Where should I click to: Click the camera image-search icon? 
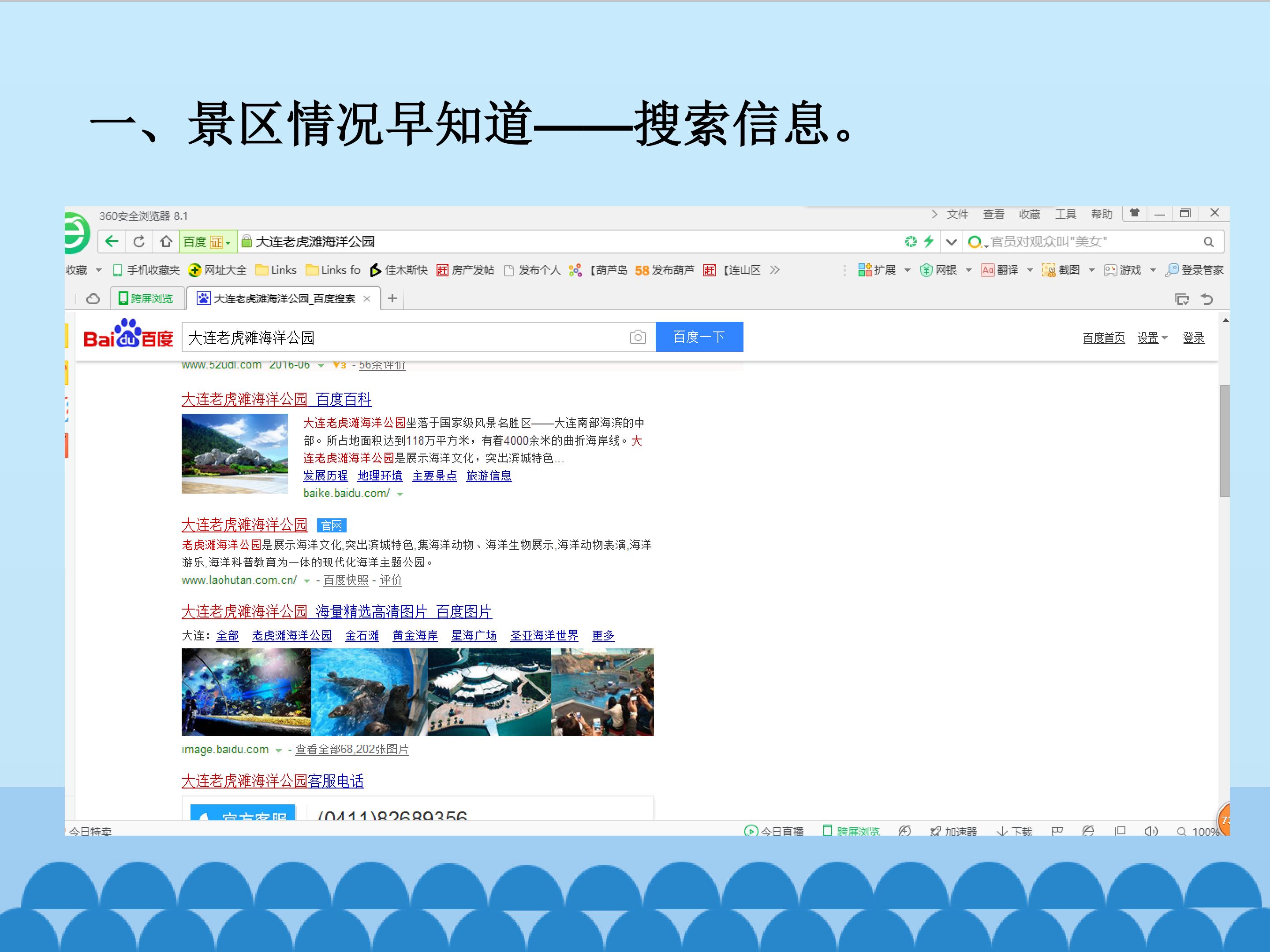tap(637, 337)
